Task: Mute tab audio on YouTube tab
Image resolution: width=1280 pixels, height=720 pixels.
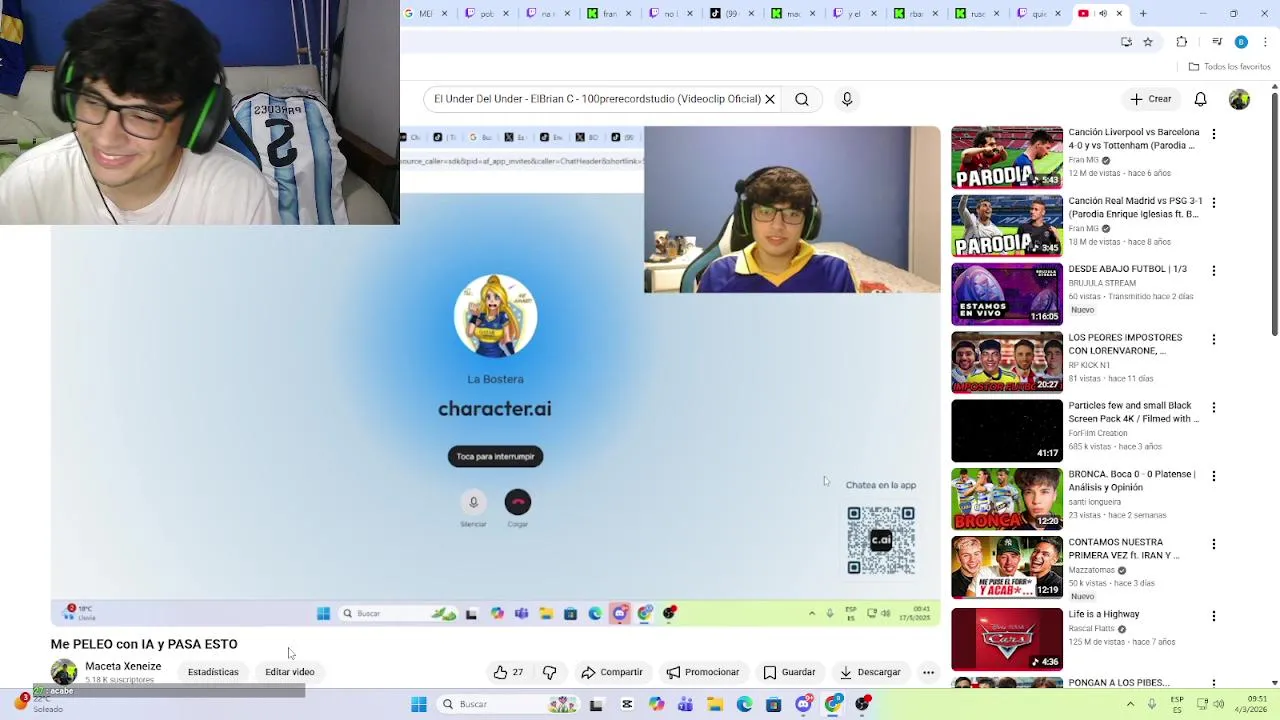Action: [1103, 14]
